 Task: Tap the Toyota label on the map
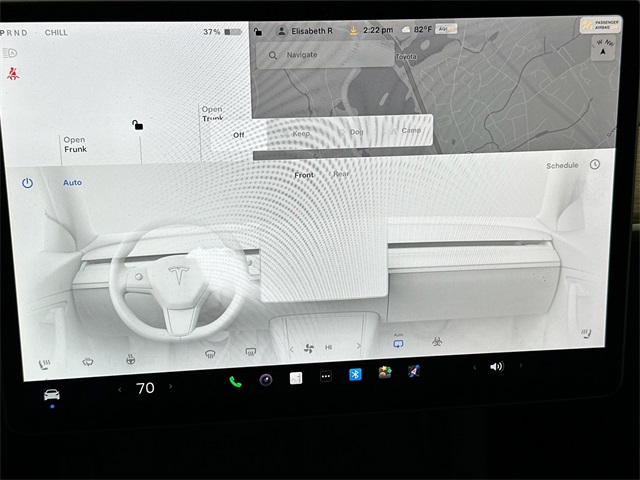pyautogui.click(x=406, y=57)
